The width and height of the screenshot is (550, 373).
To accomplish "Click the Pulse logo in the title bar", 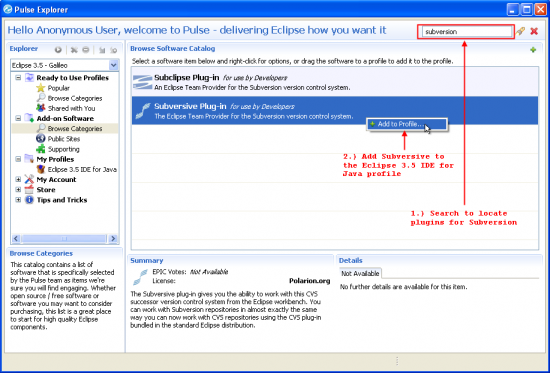I will (7, 9).
